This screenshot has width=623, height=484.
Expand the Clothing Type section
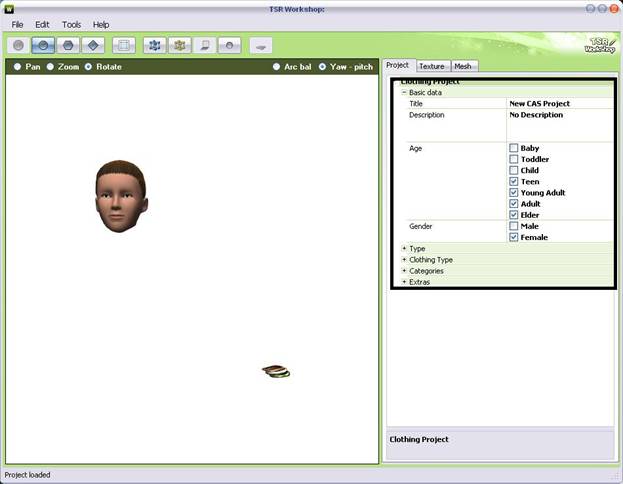(x=404, y=260)
